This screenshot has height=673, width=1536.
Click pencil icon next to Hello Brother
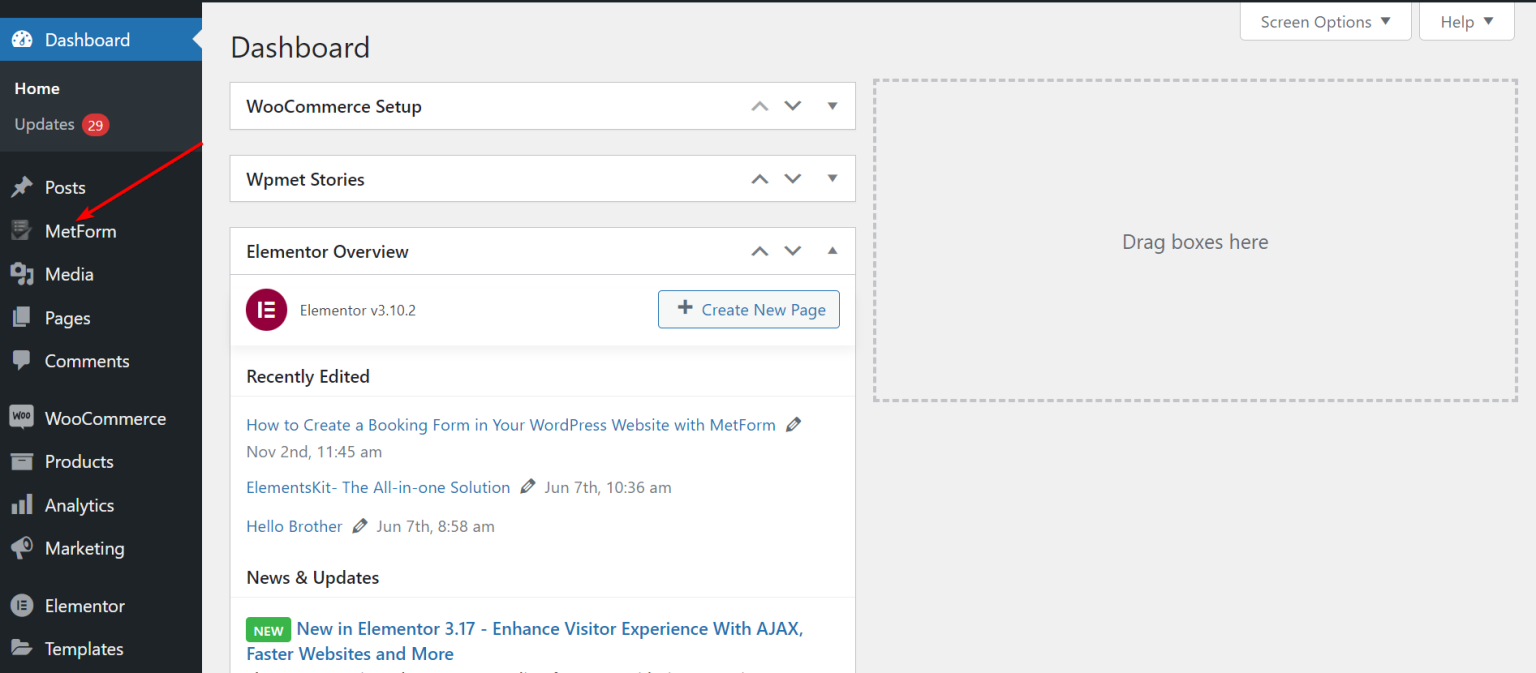click(x=360, y=526)
